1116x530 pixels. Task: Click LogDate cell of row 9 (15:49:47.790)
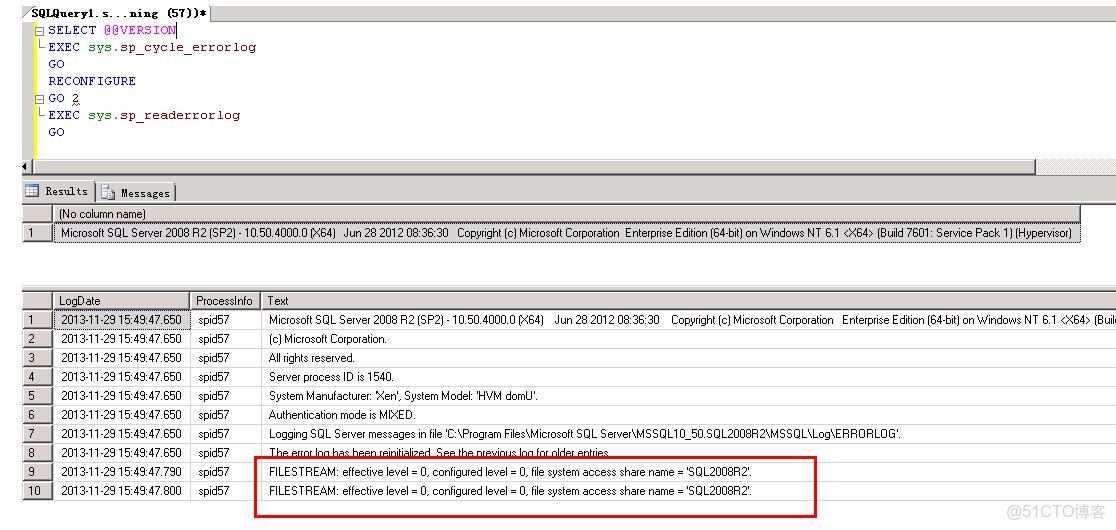tap(122, 472)
